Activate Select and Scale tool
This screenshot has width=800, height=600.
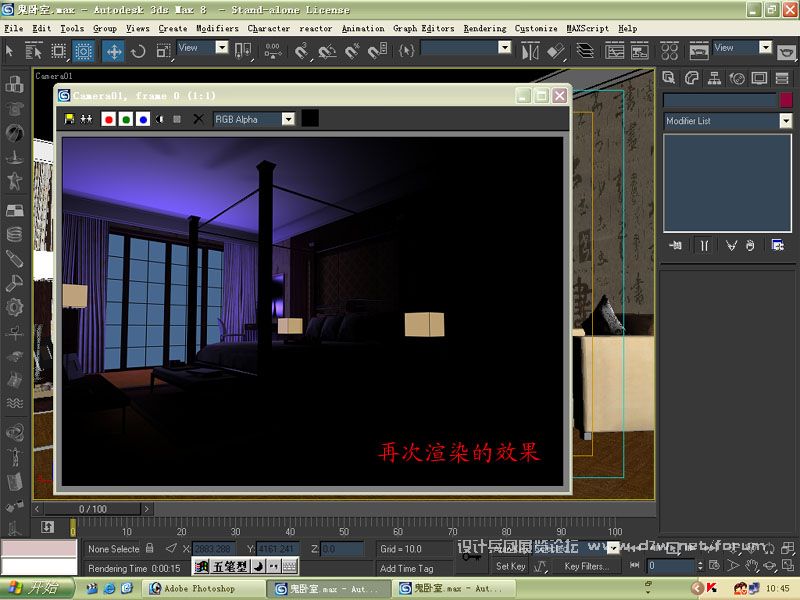coord(163,51)
